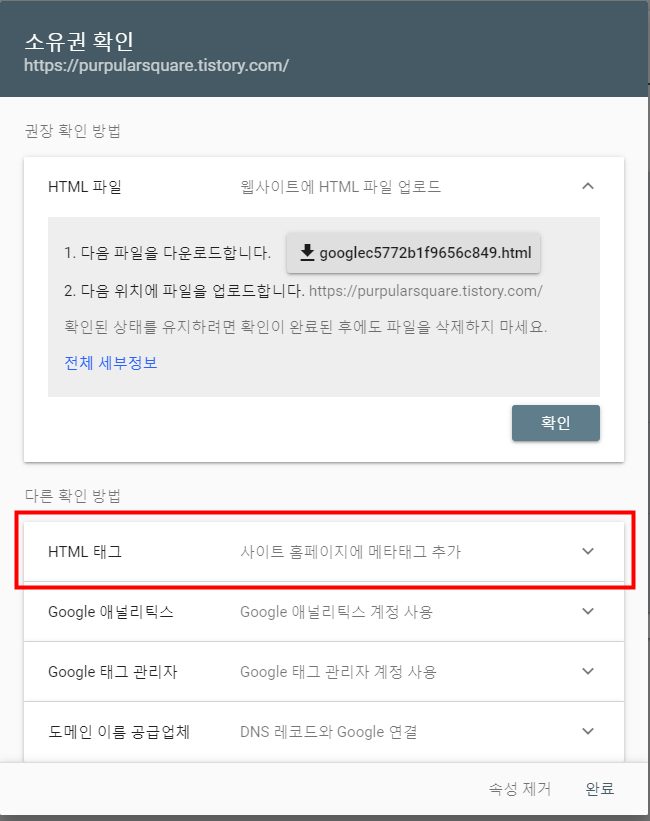Click the 웹사이트에 HTML 파일 업로드 description
This screenshot has width=650, height=821.
click(x=340, y=187)
